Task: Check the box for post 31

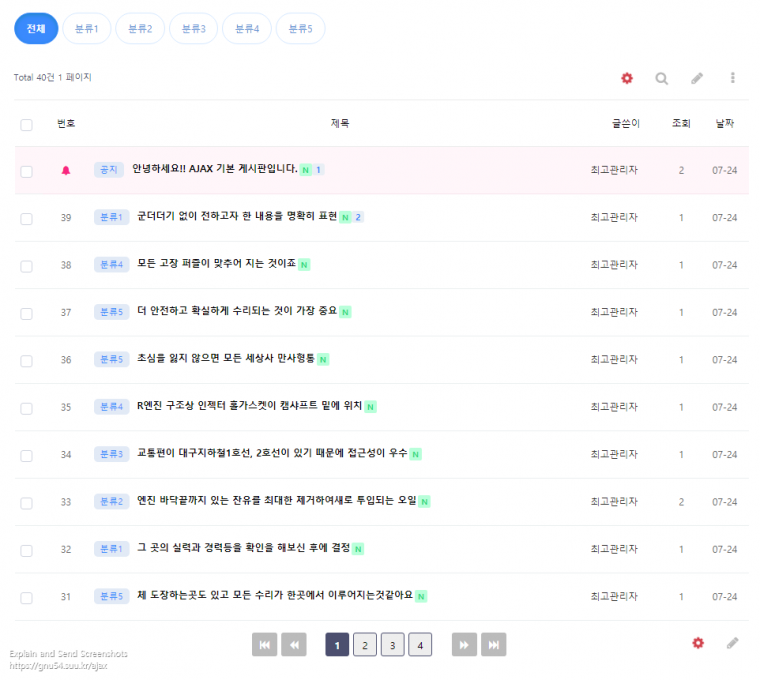Action: coord(27,598)
